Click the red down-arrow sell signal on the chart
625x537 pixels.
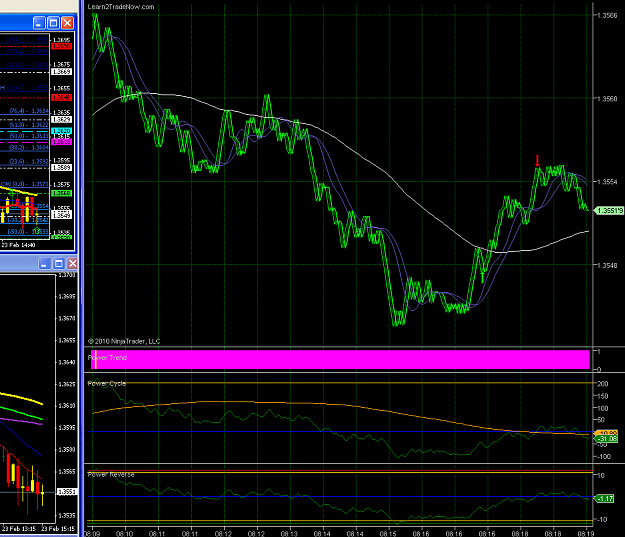pos(537,161)
